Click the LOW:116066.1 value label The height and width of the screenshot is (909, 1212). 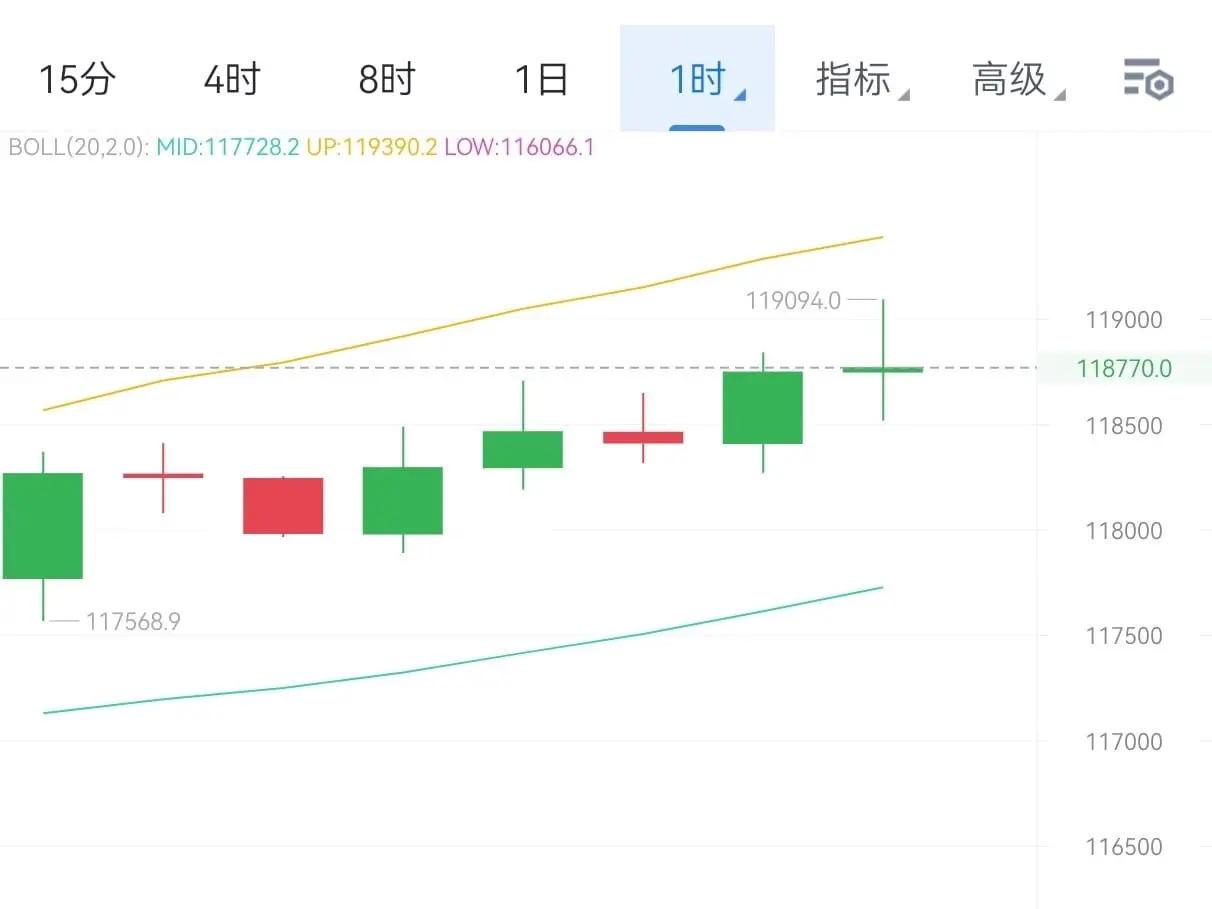[519, 148]
